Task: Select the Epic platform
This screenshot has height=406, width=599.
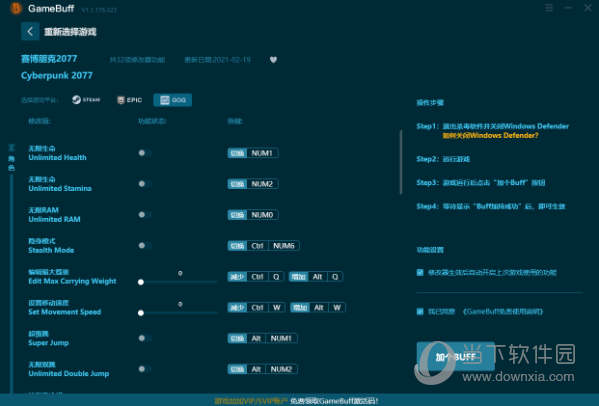Action: click(x=130, y=100)
